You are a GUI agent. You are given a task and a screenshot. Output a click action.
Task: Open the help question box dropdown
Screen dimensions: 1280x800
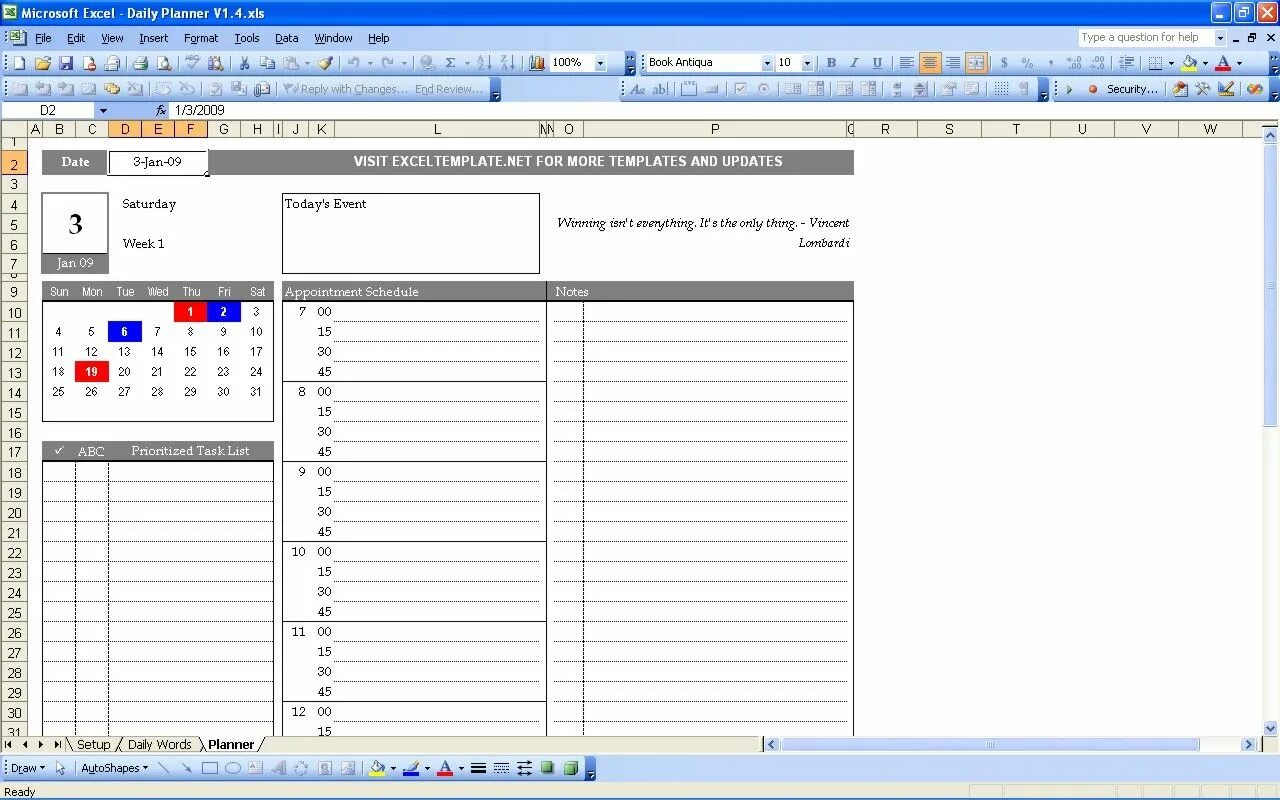[x=1220, y=38]
